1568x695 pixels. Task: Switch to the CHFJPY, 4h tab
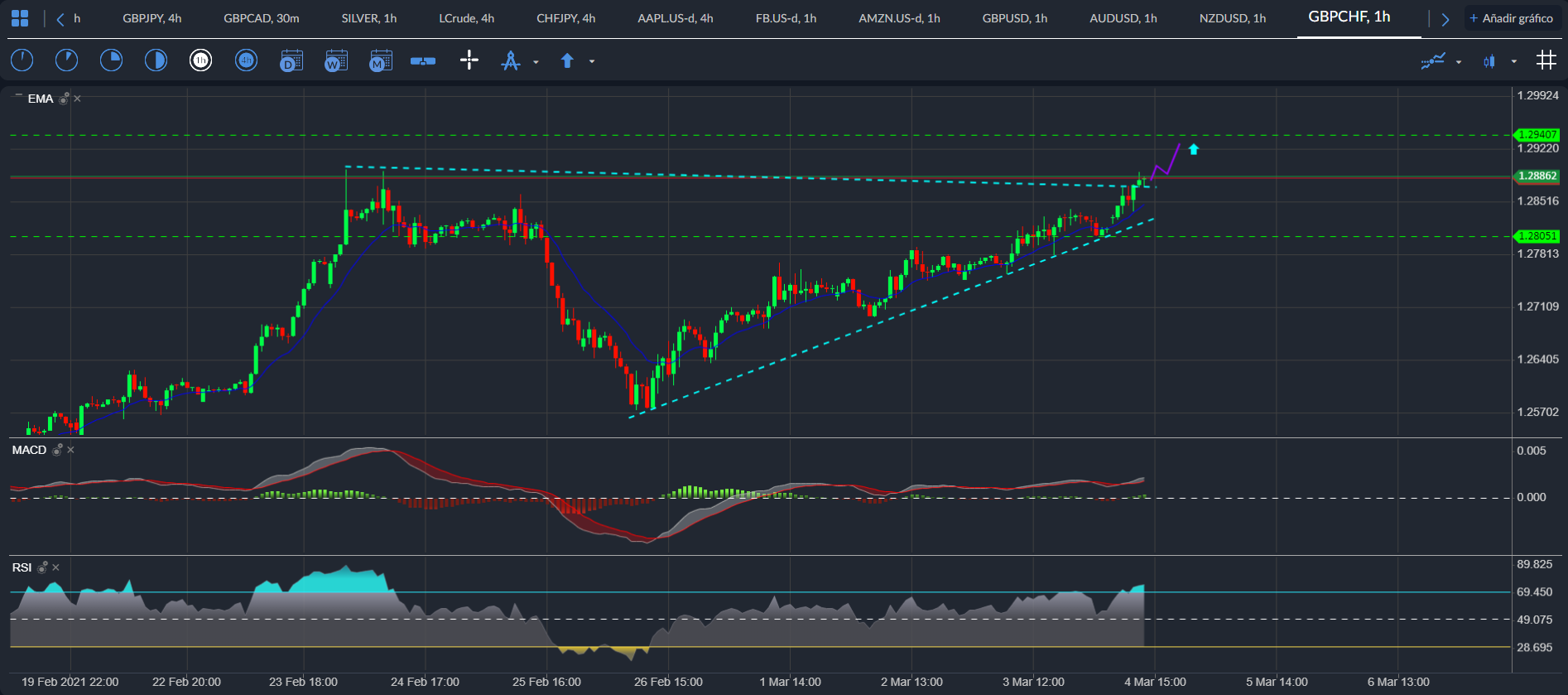[566, 18]
